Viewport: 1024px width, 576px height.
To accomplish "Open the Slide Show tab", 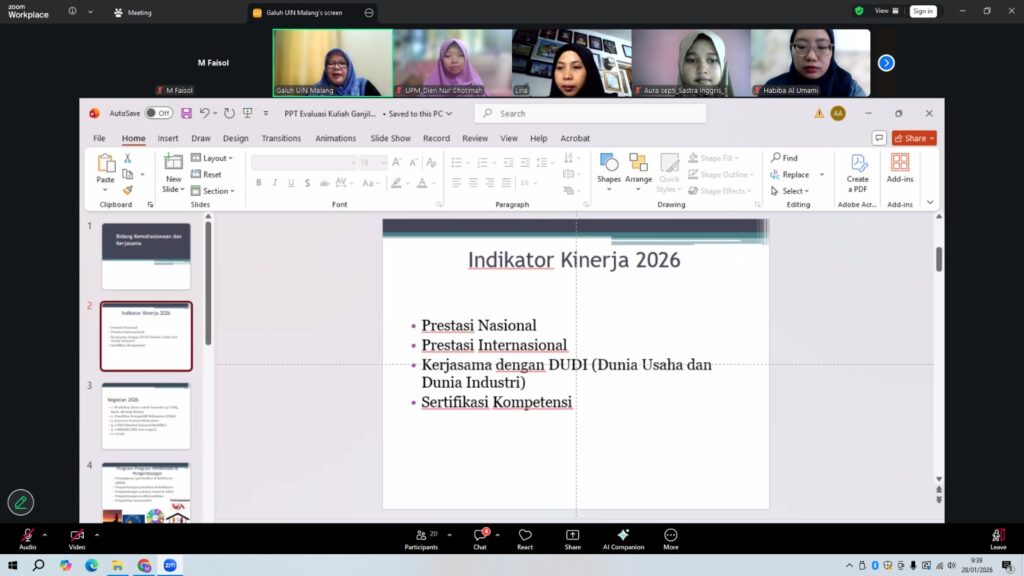I will pos(390,138).
